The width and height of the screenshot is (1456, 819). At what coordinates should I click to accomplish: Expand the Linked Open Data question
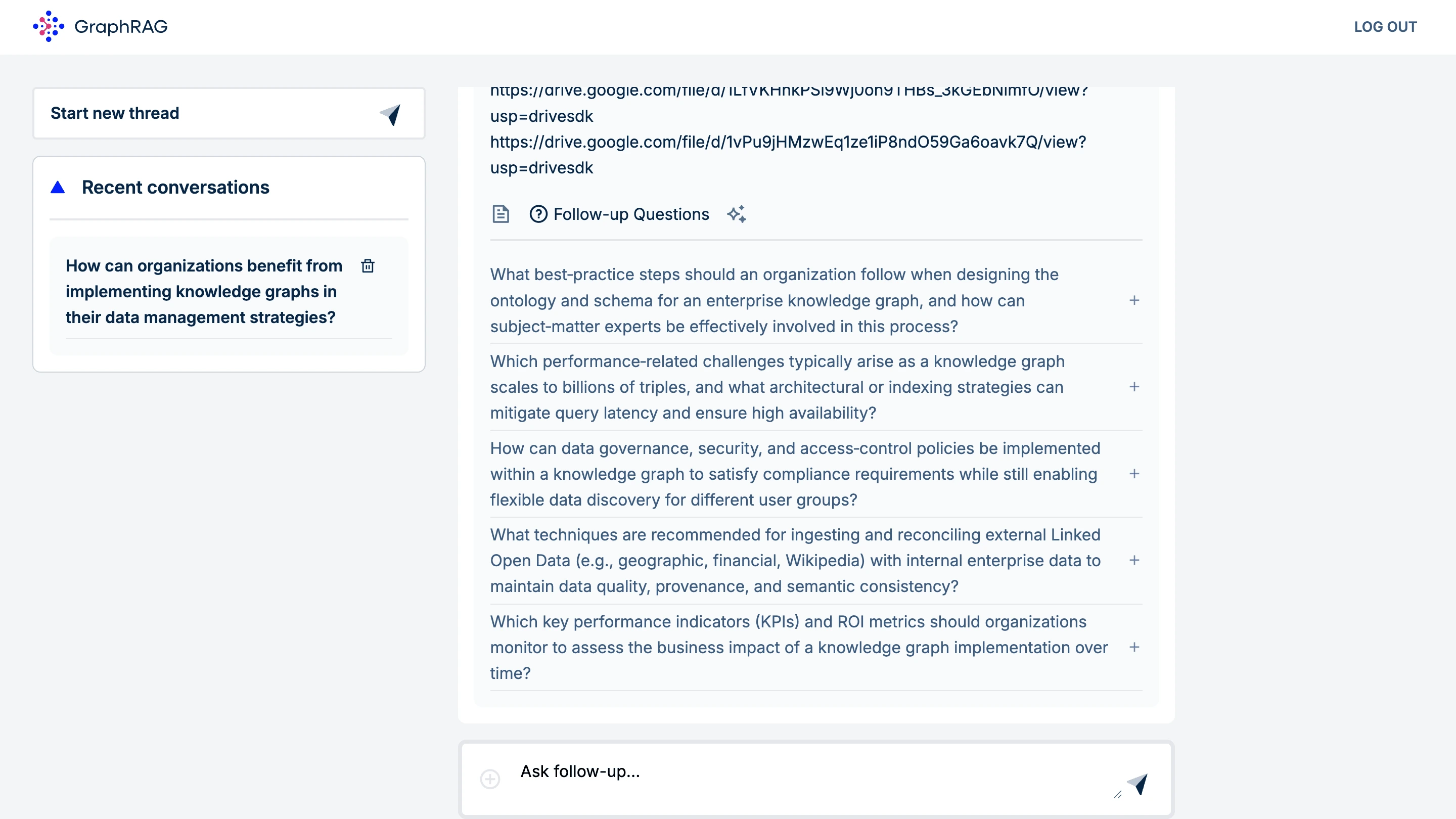coord(1134,560)
